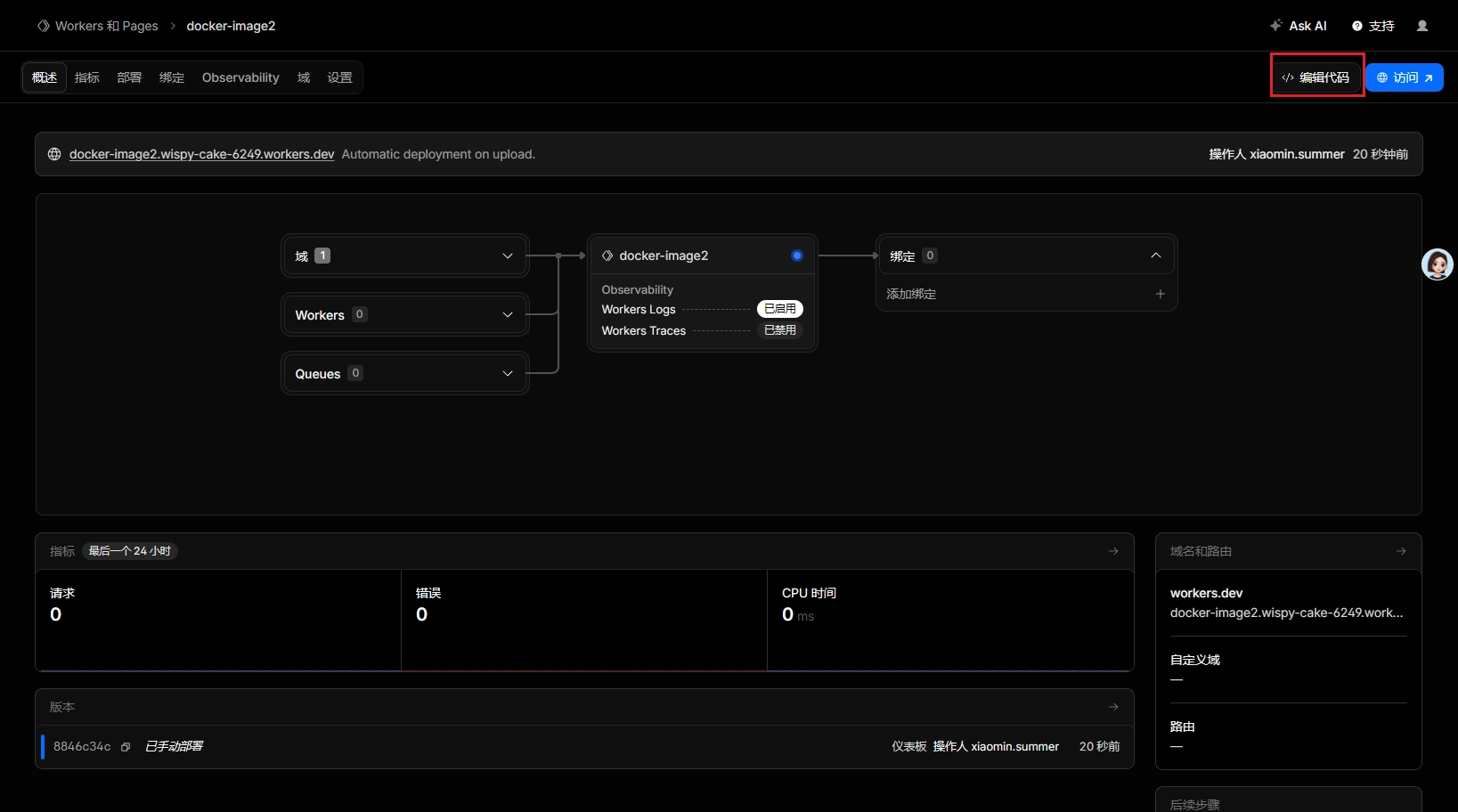Click the breadcrumb chevron separator
The image size is (1458, 812).
173,26
